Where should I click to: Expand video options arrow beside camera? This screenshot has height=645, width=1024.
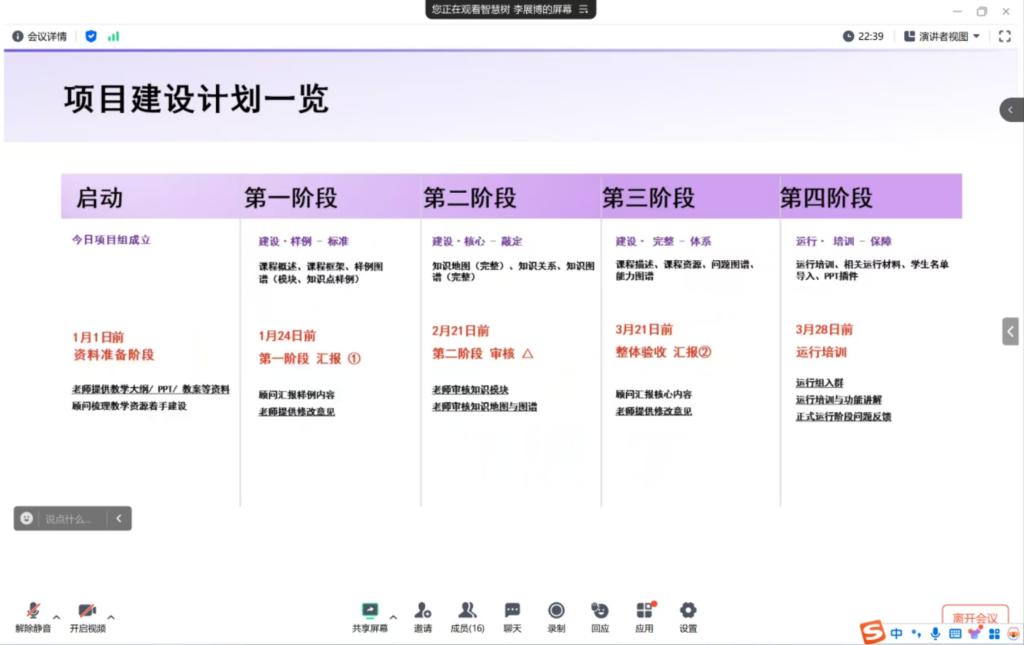pyautogui.click(x=111, y=616)
